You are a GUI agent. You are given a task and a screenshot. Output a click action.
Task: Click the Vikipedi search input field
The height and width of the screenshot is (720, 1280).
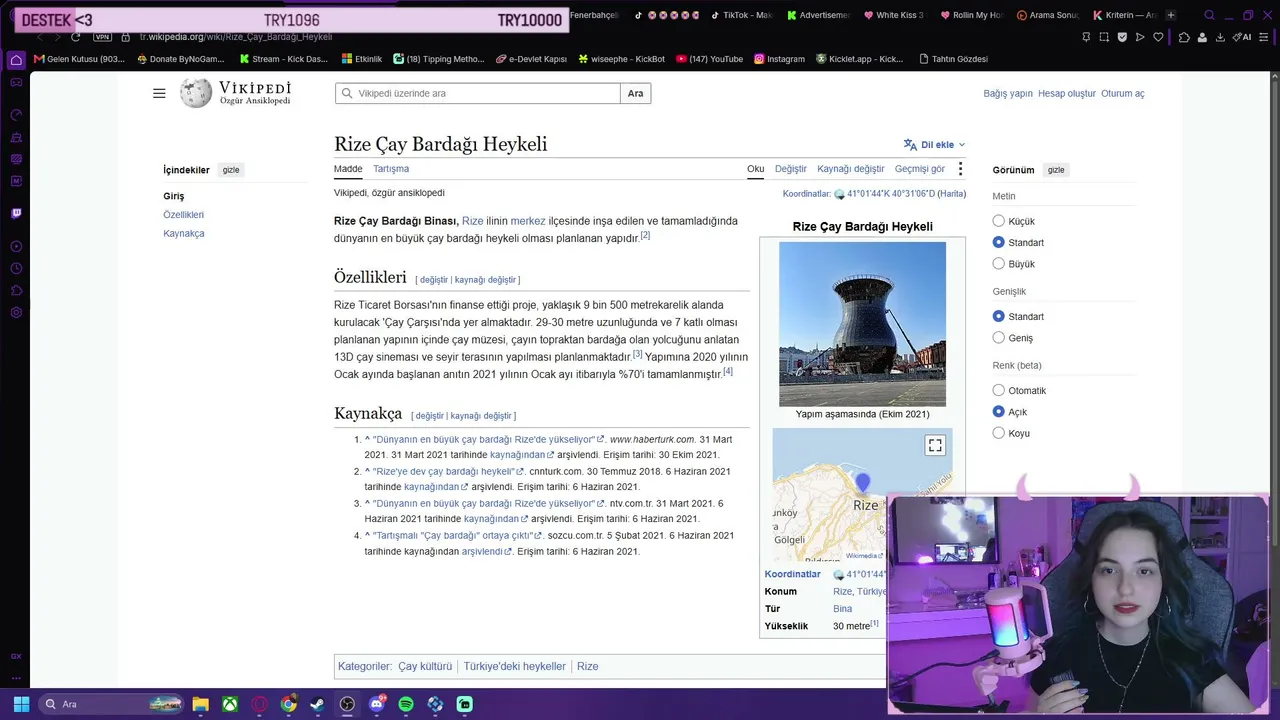(478, 93)
